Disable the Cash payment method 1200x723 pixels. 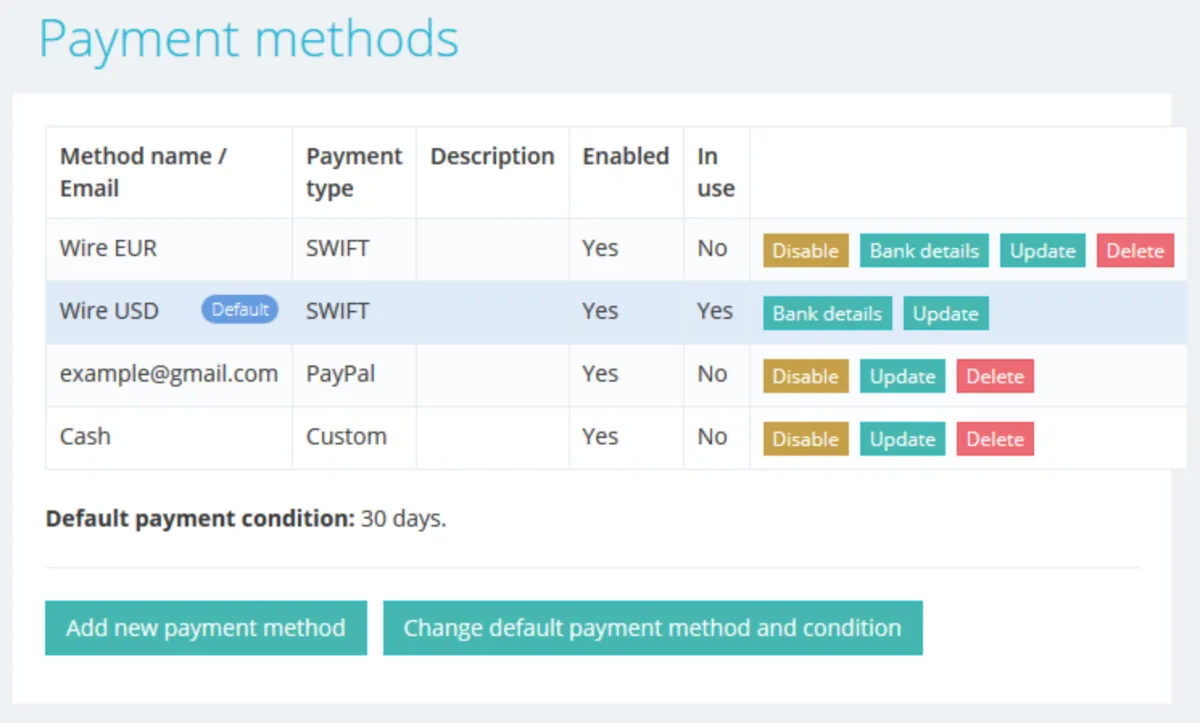coord(805,439)
